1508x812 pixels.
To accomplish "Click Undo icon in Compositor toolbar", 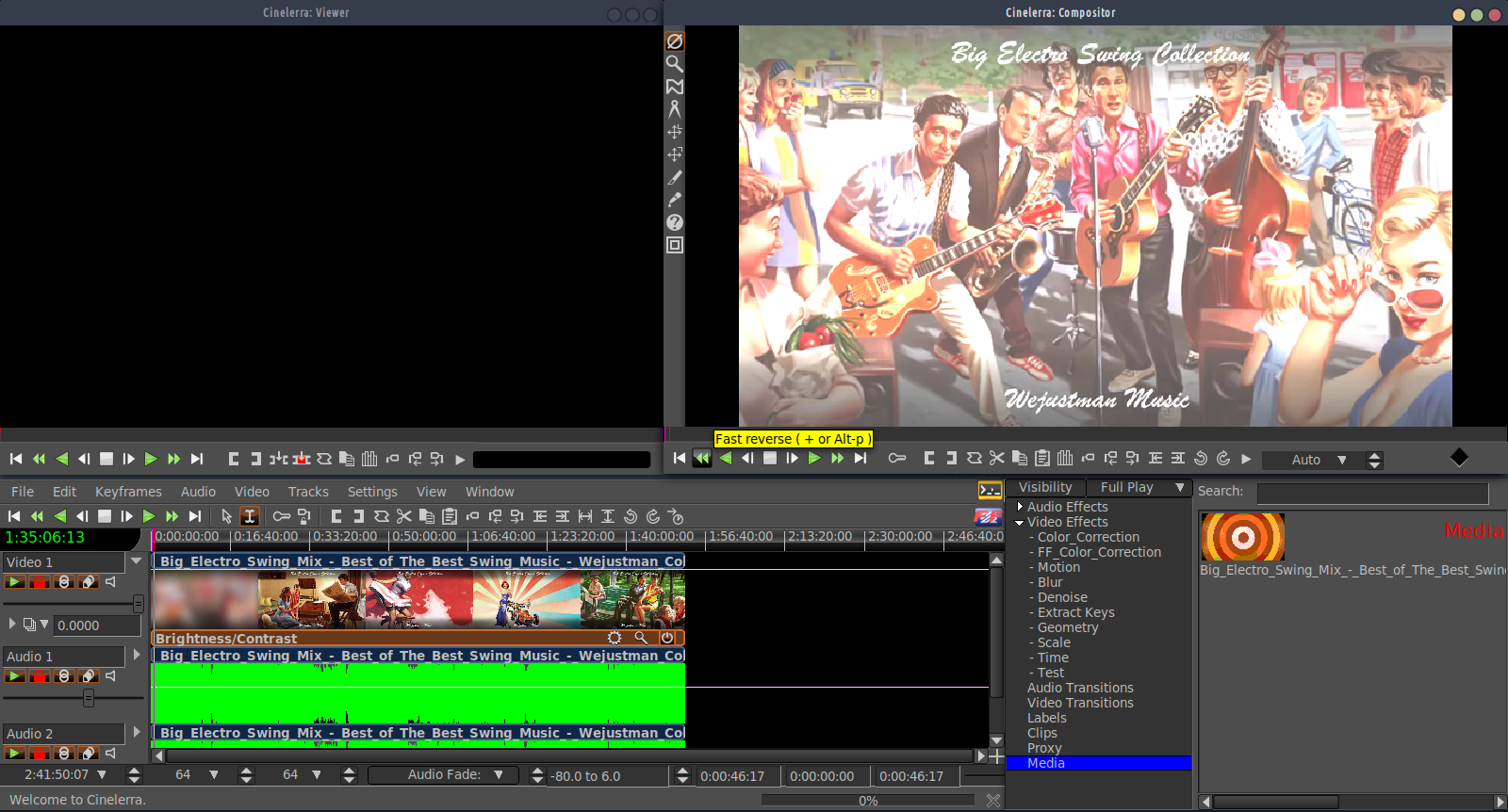I will (x=1201, y=459).
